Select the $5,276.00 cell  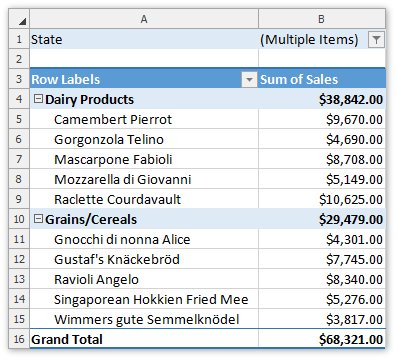[322, 299]
